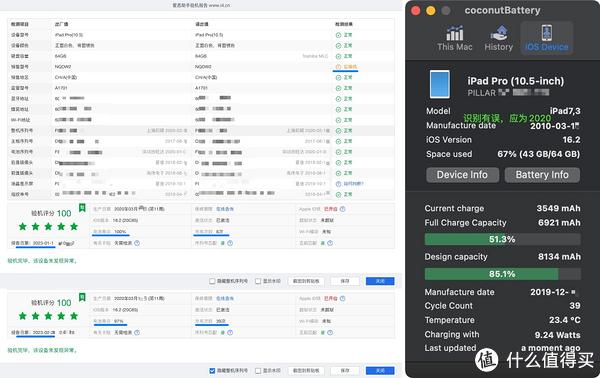Open the Battery Info button

(542, 175)
